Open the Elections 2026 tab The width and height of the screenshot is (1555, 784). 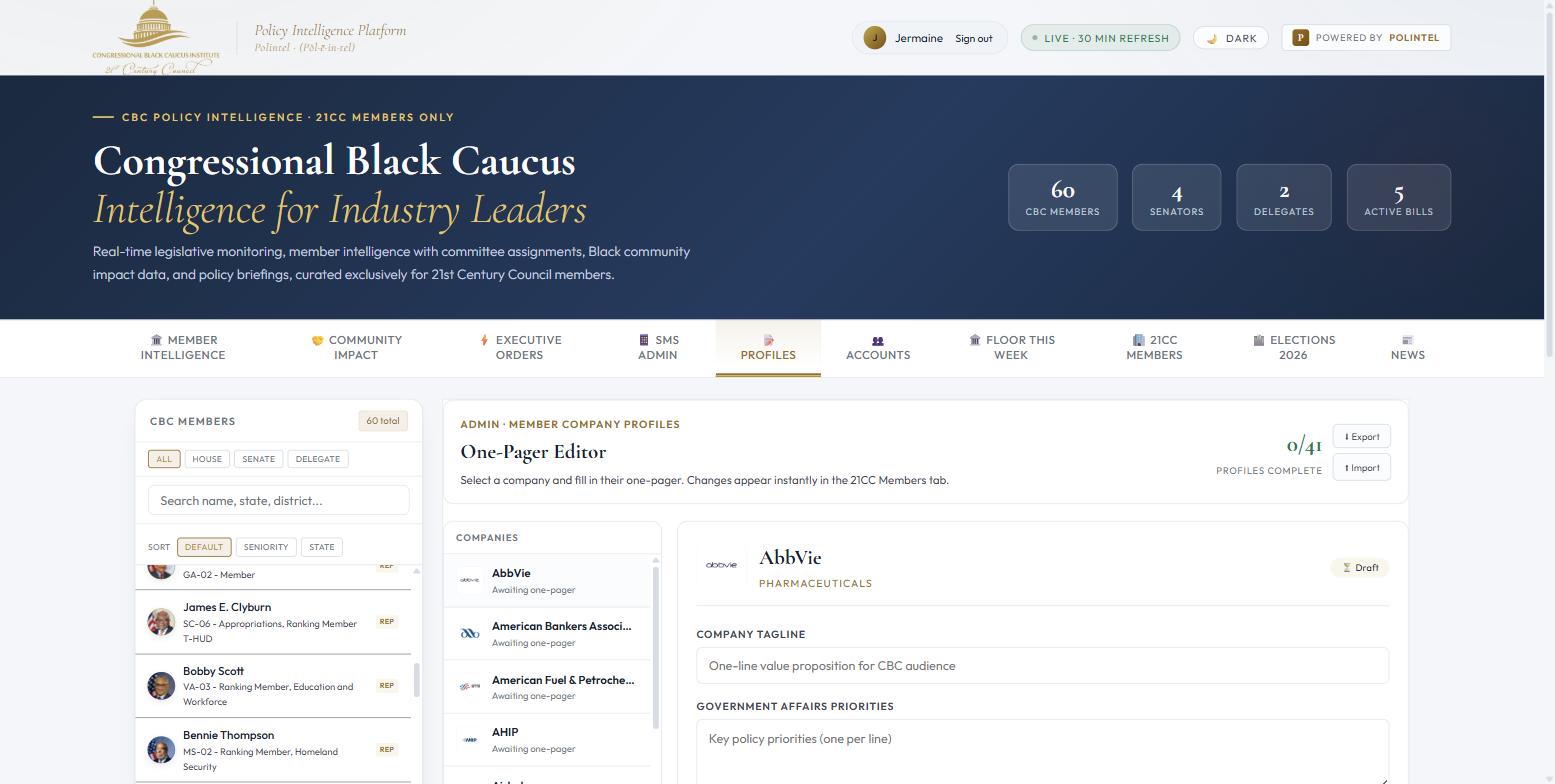(1293, 347)
